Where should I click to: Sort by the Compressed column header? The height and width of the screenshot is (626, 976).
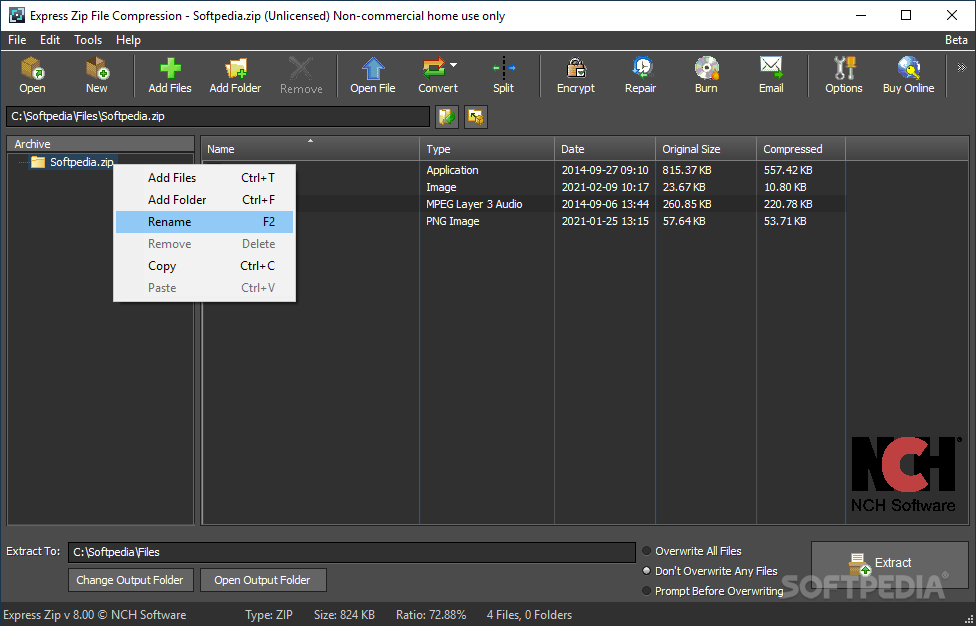(801, 149)
